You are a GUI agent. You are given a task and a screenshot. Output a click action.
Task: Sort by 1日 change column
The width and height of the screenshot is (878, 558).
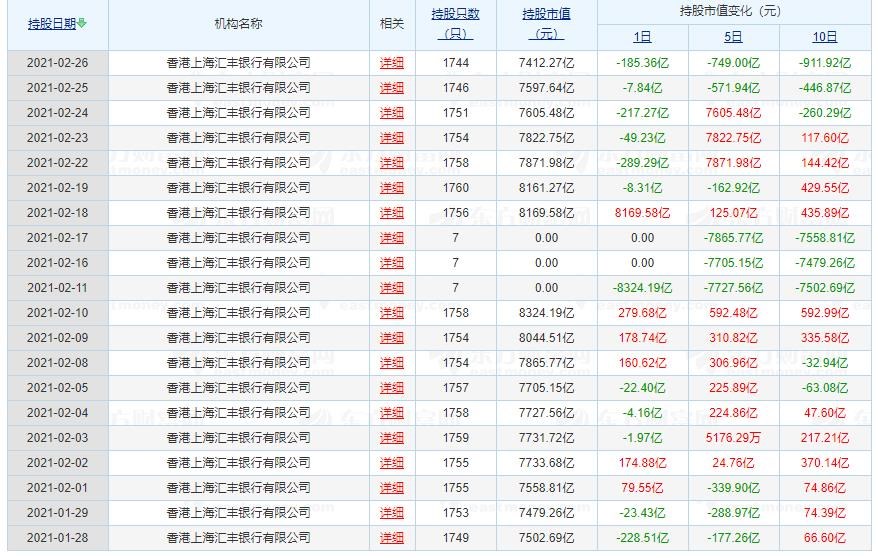pos(642,37)
